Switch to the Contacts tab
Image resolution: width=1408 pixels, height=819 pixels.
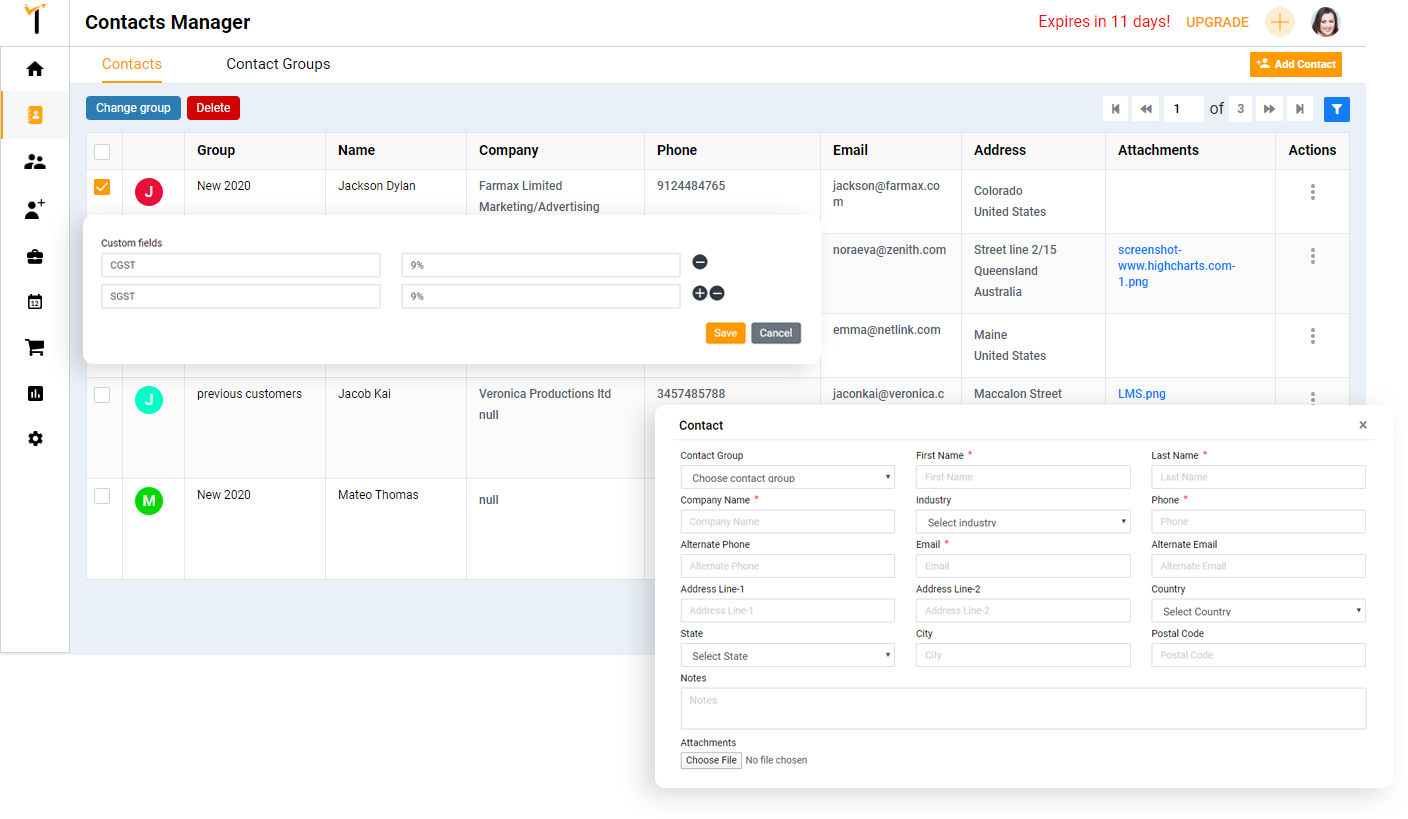point(132,64)
